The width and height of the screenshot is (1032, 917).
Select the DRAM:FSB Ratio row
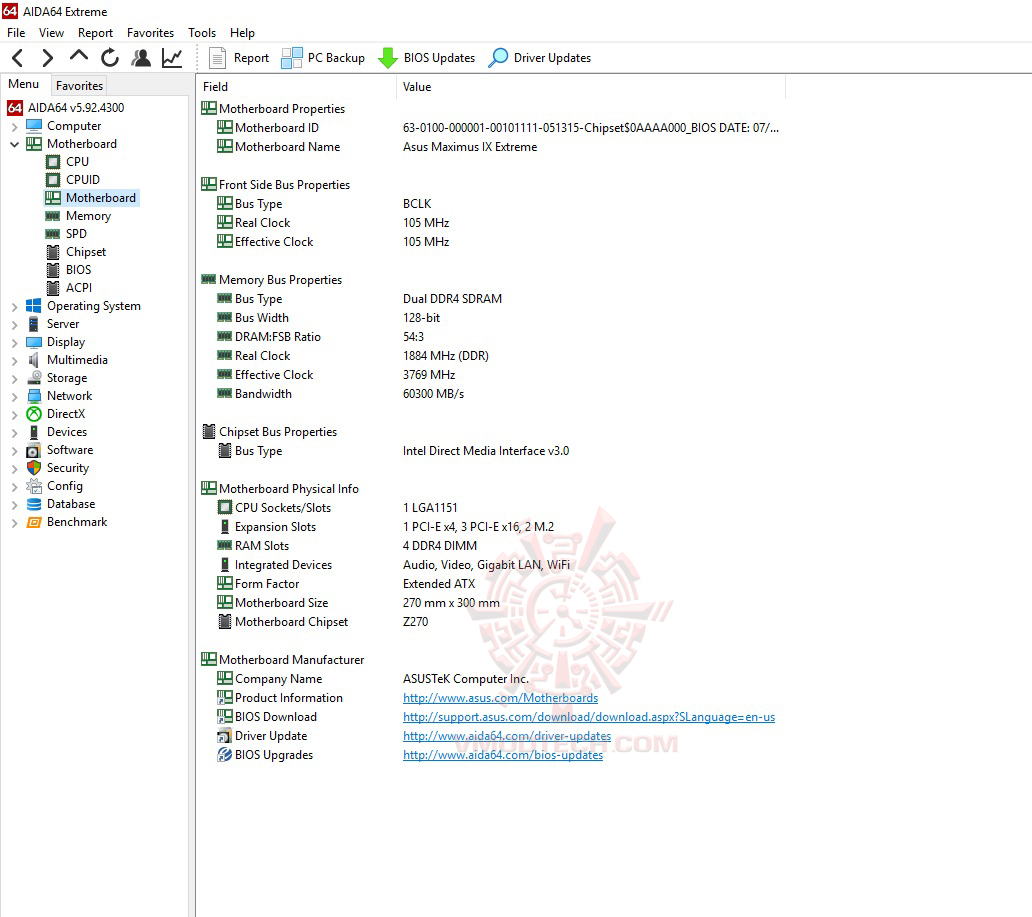coord(490,337)
